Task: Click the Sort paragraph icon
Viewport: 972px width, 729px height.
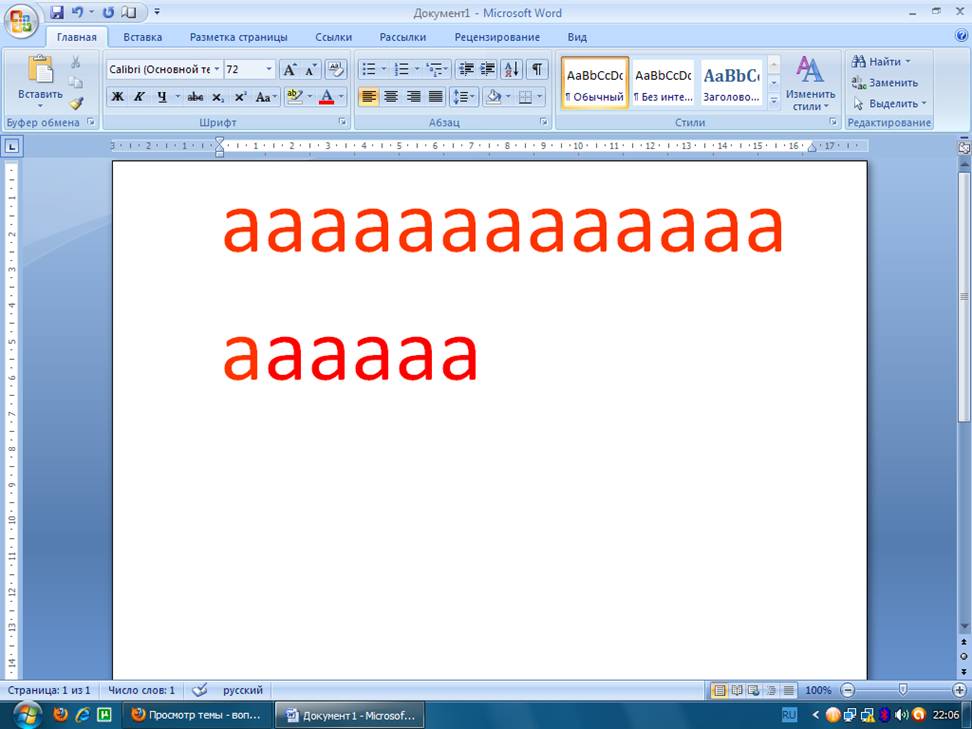Action: click(511, 69)
